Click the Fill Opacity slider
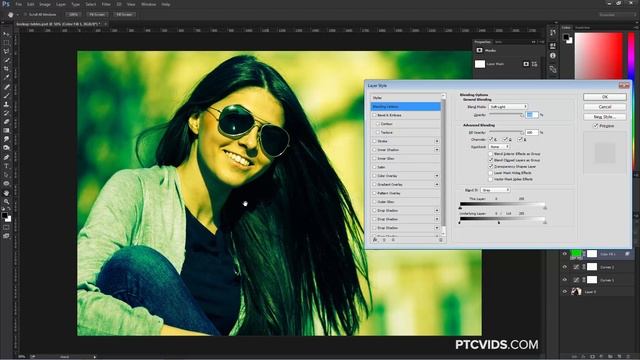The height and width of the screenshot is (360, 640). pyautogui.click(x=506, y=133)
